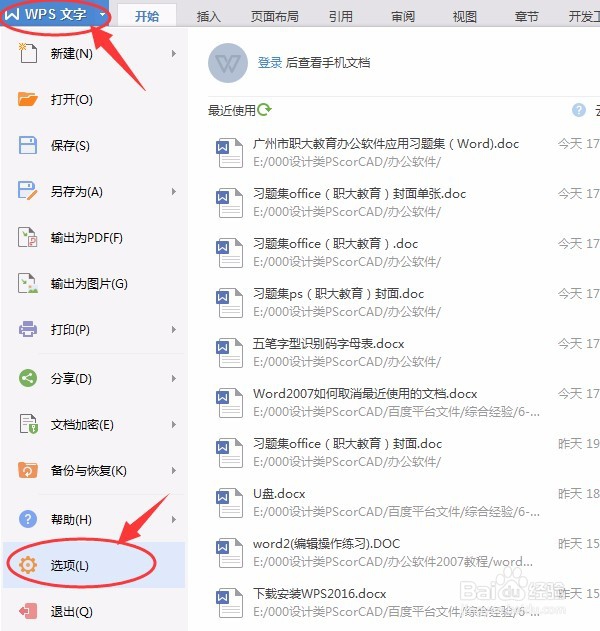Click the gear icon beside 选项(L)
Screen dimensions: 600x631
coord(28,565)
